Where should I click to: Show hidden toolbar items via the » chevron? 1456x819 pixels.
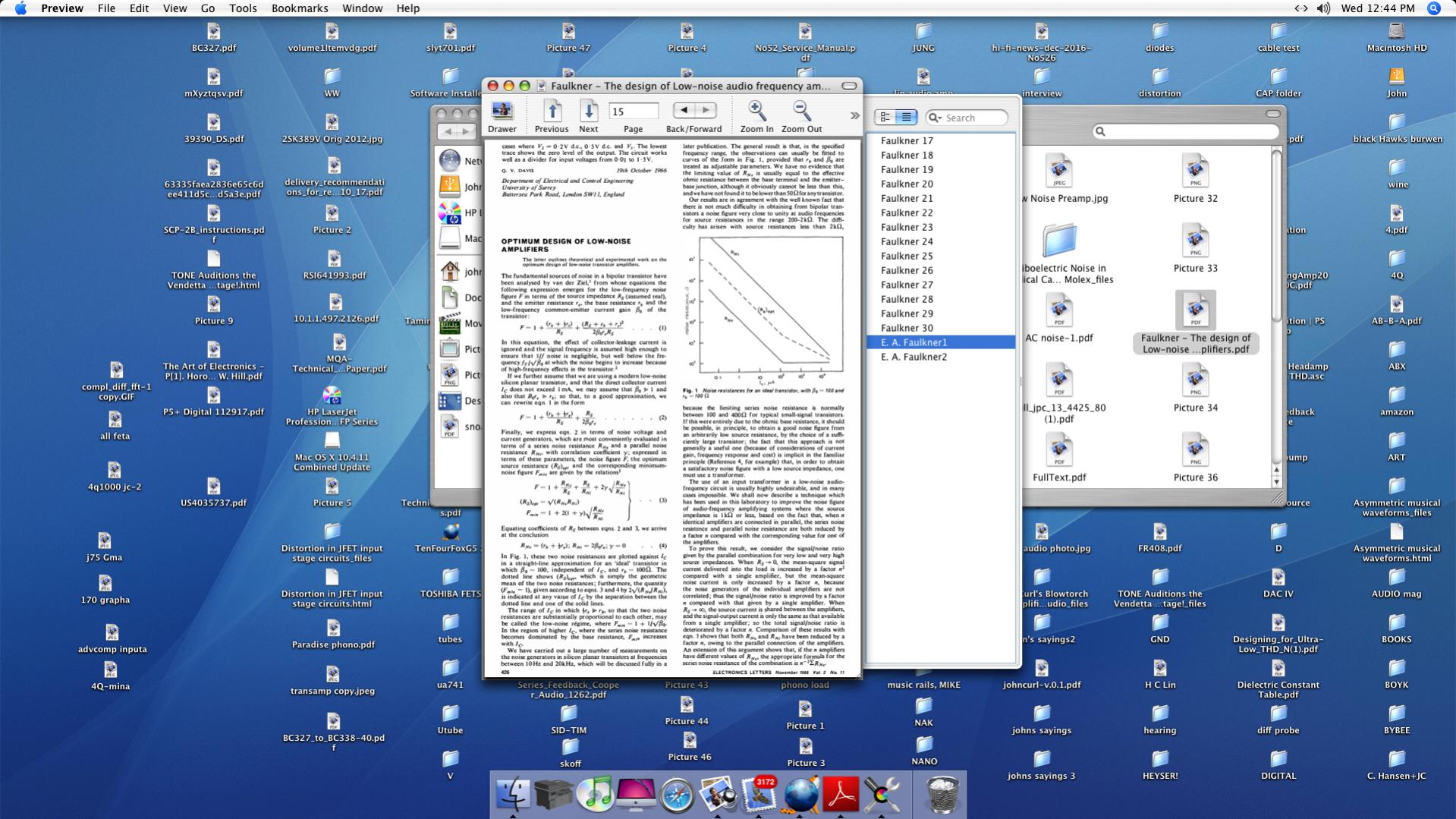click(x=855, y=115)
